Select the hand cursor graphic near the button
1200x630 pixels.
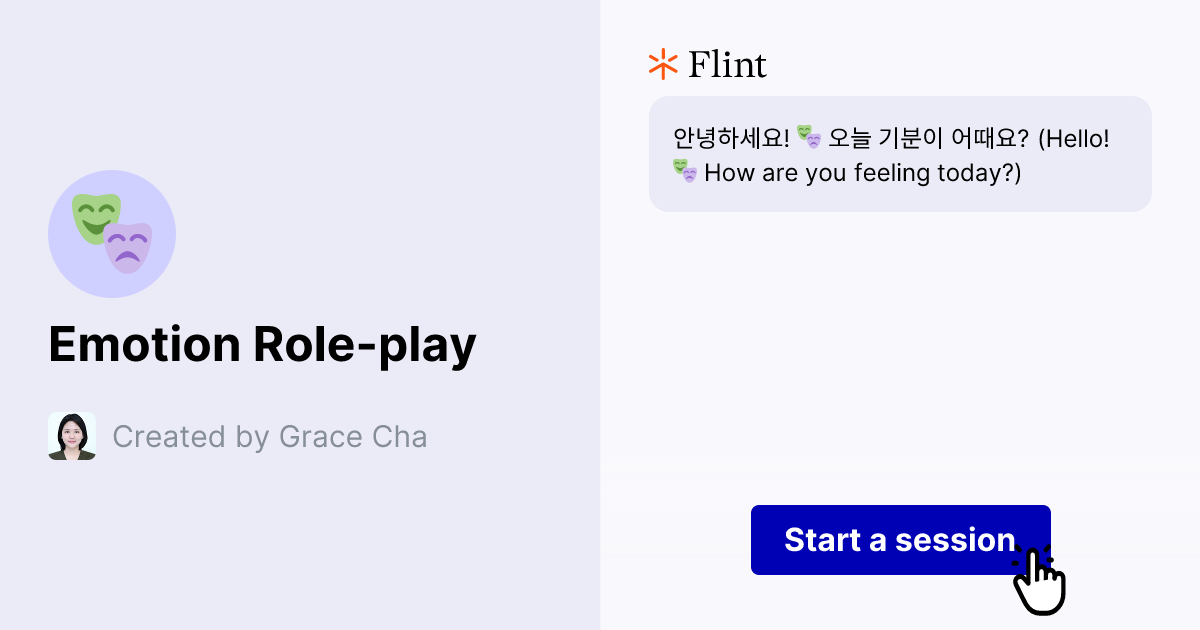1040,580
